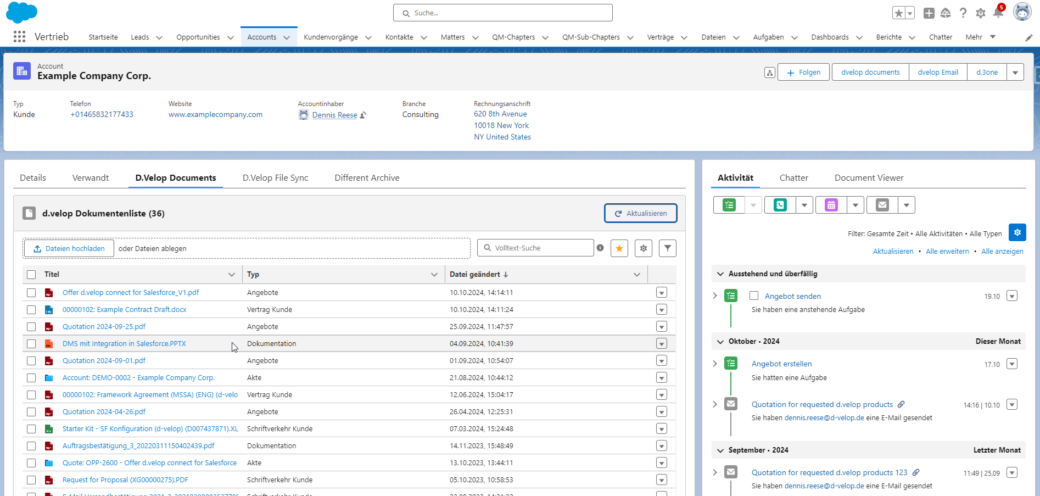The image size is (1040, 496).
Task: Open Opportunities in the navigation bar
Action: [198, 37]
